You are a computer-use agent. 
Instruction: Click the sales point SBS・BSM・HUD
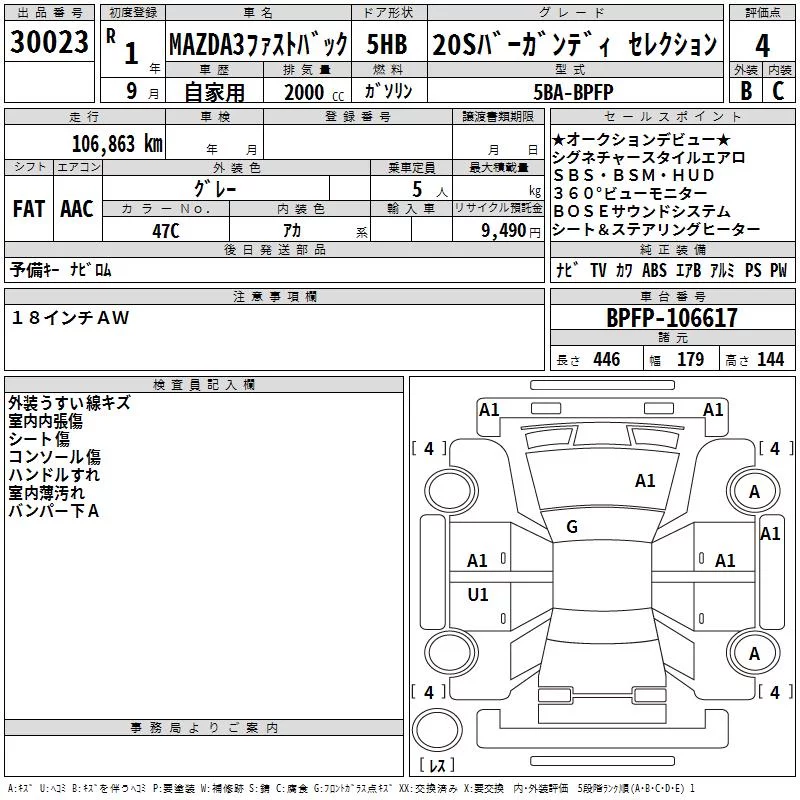[634, 175]
